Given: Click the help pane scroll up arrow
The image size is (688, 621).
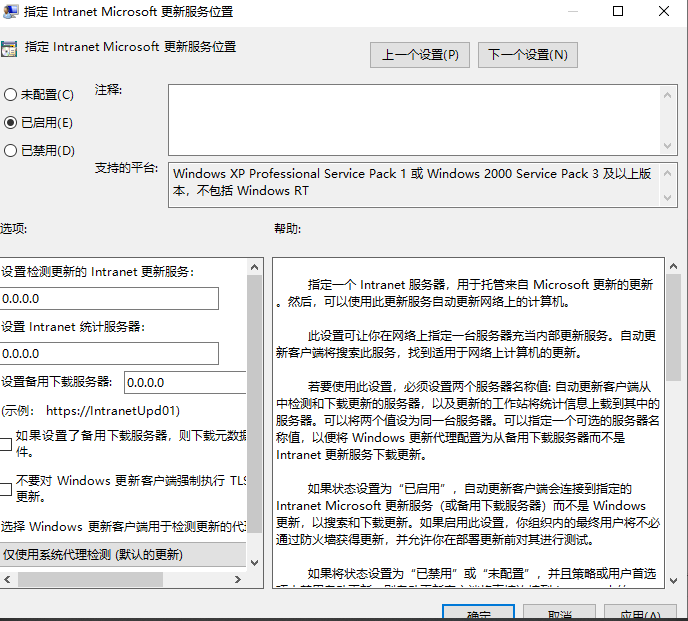Looking at the screenshot, I should tap(674, 266).
